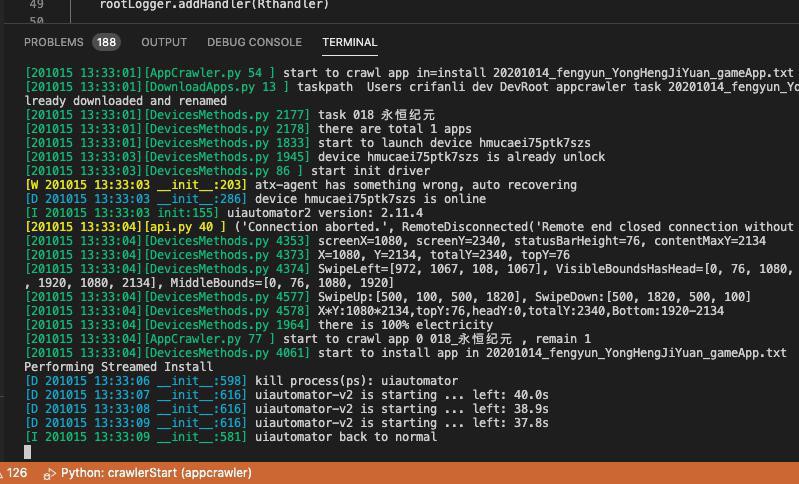This screenshot has height=484, width=799.
Task: Click the 'uiautomator back to normal' log message
Action: (346, 437)
